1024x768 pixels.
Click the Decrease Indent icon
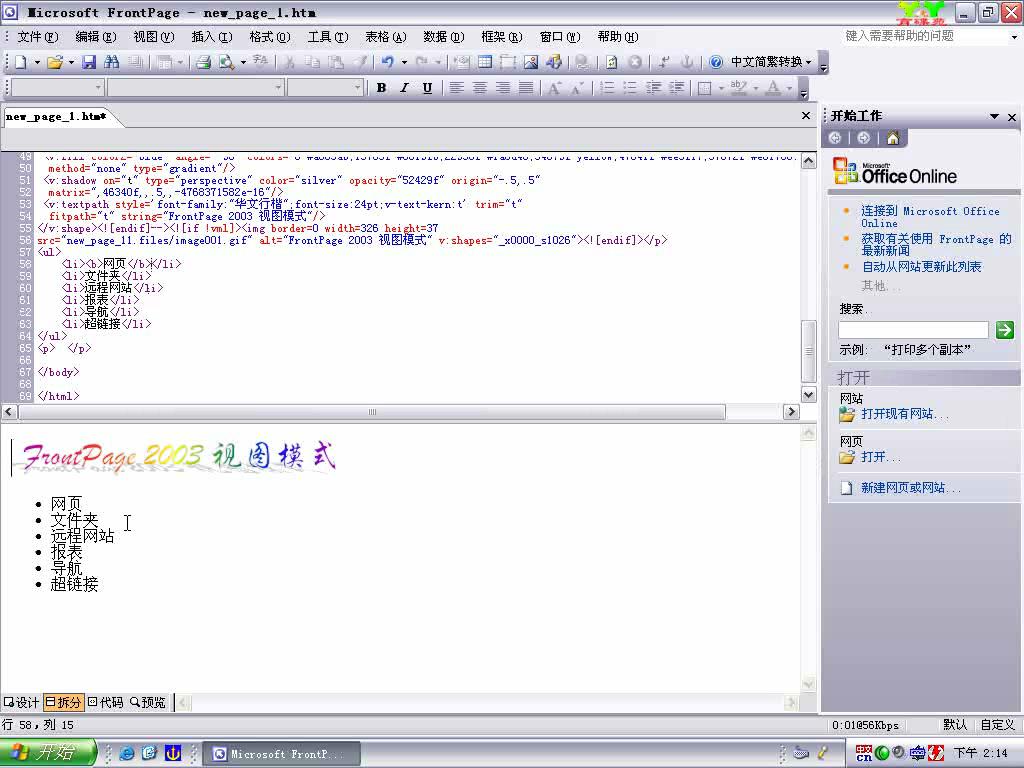(x=654, y=88)
